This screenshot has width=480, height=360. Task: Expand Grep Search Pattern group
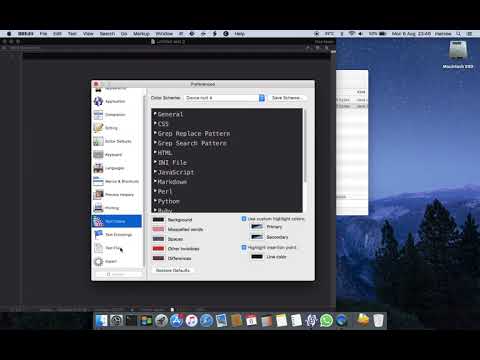(155, 143)
